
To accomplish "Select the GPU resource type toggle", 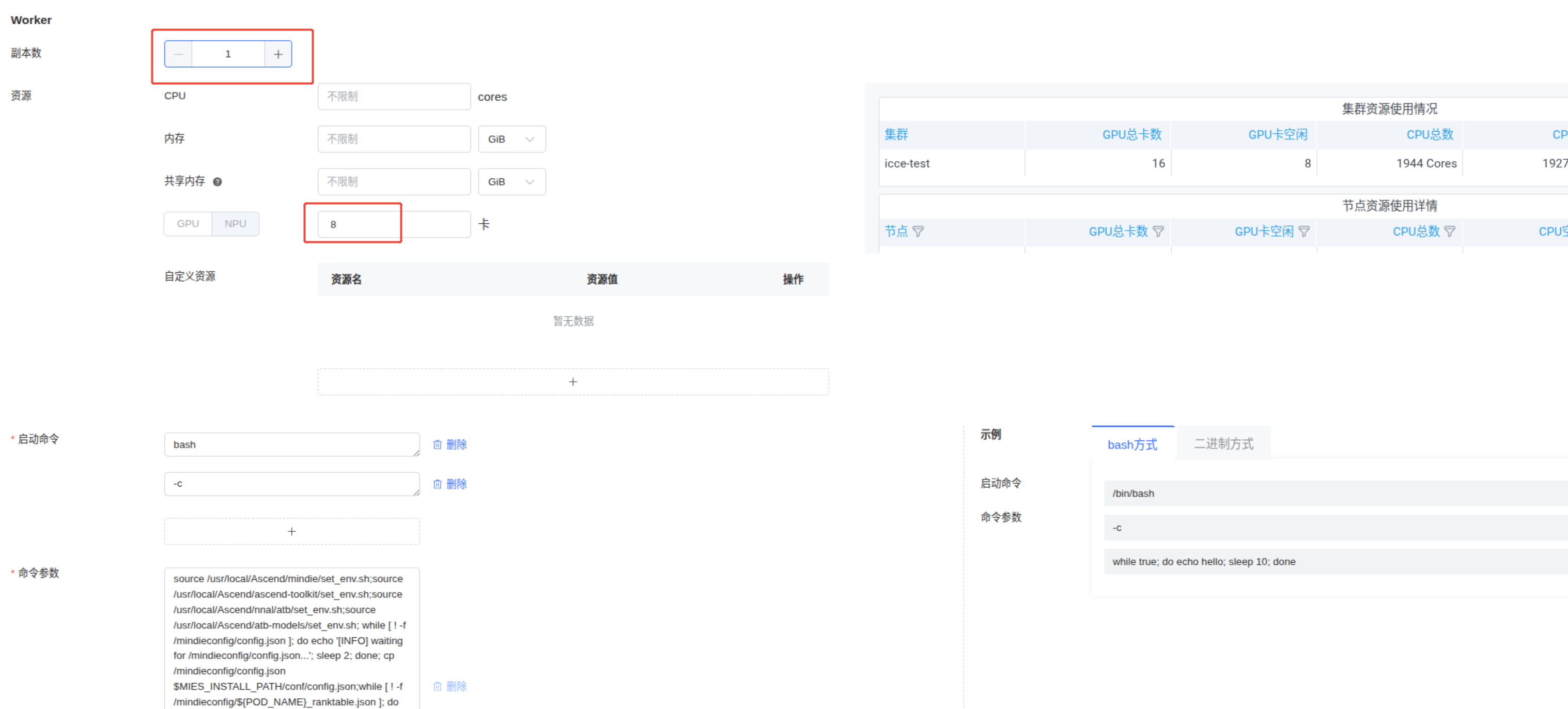I will (188, 223).
